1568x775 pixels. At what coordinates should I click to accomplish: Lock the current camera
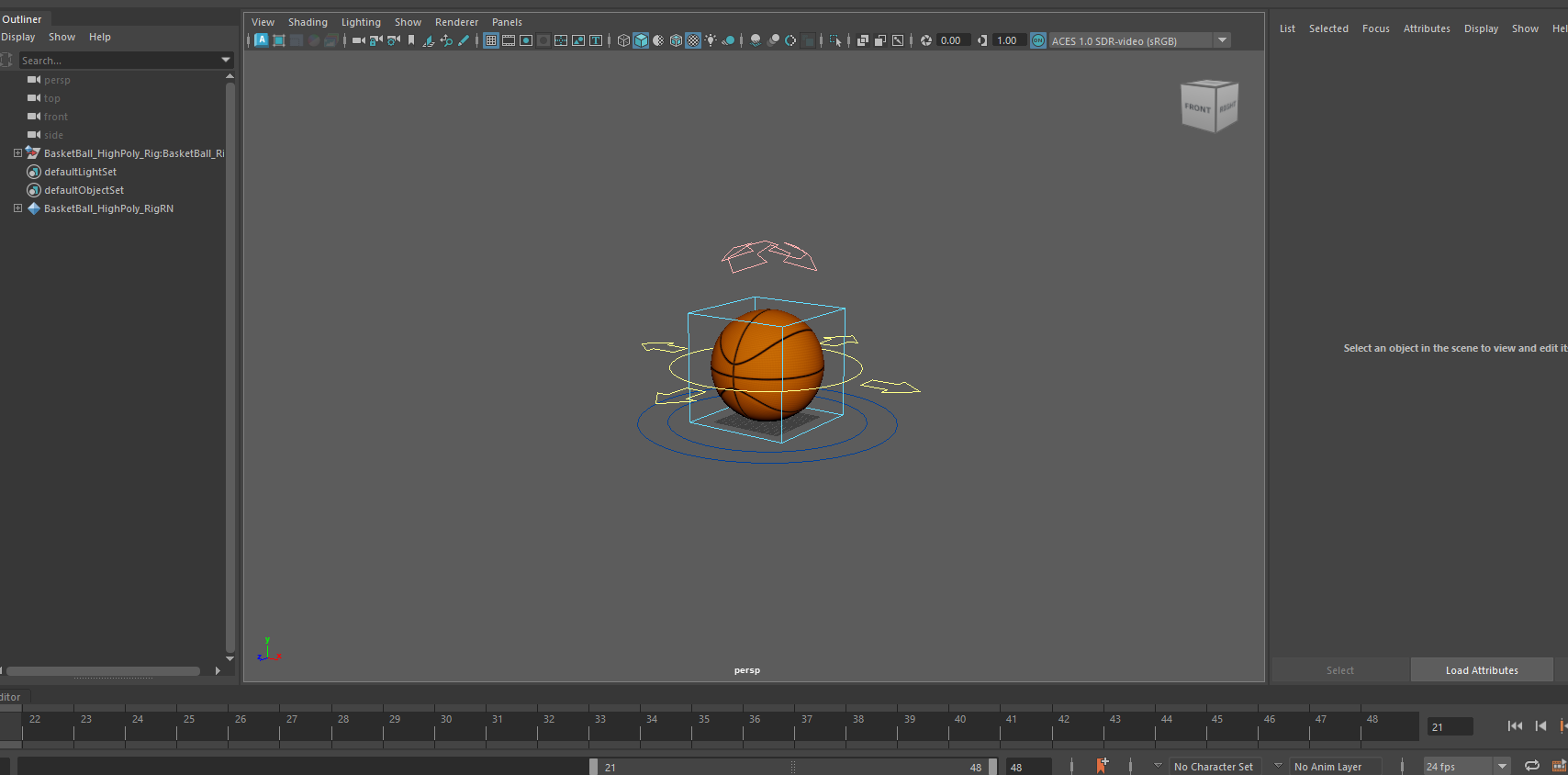(x=375, y=40)
